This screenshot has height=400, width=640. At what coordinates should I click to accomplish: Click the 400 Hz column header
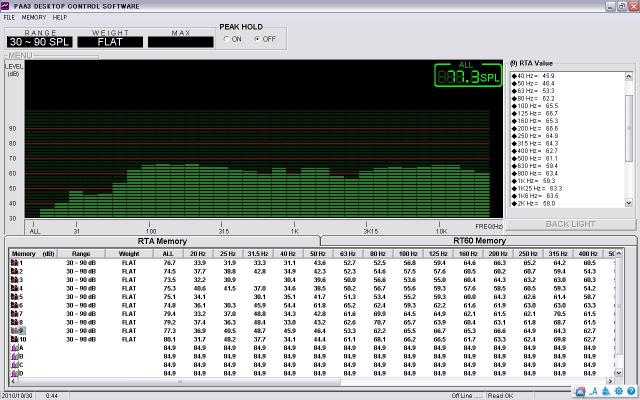coord(588,254)
